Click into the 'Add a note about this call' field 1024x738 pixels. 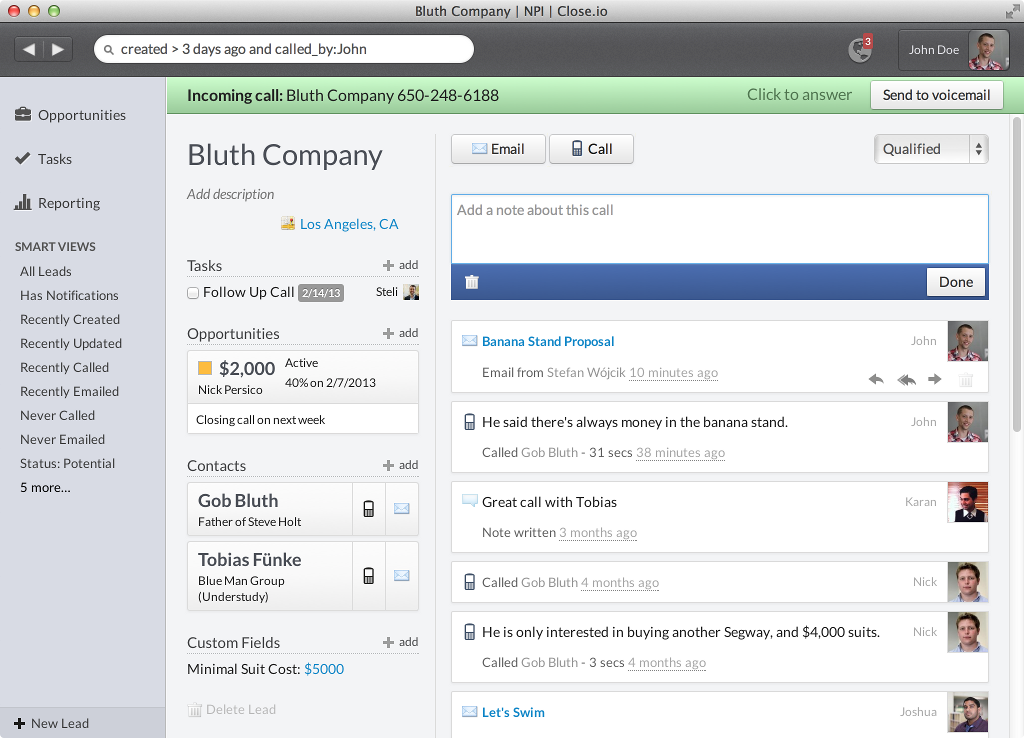719,229
